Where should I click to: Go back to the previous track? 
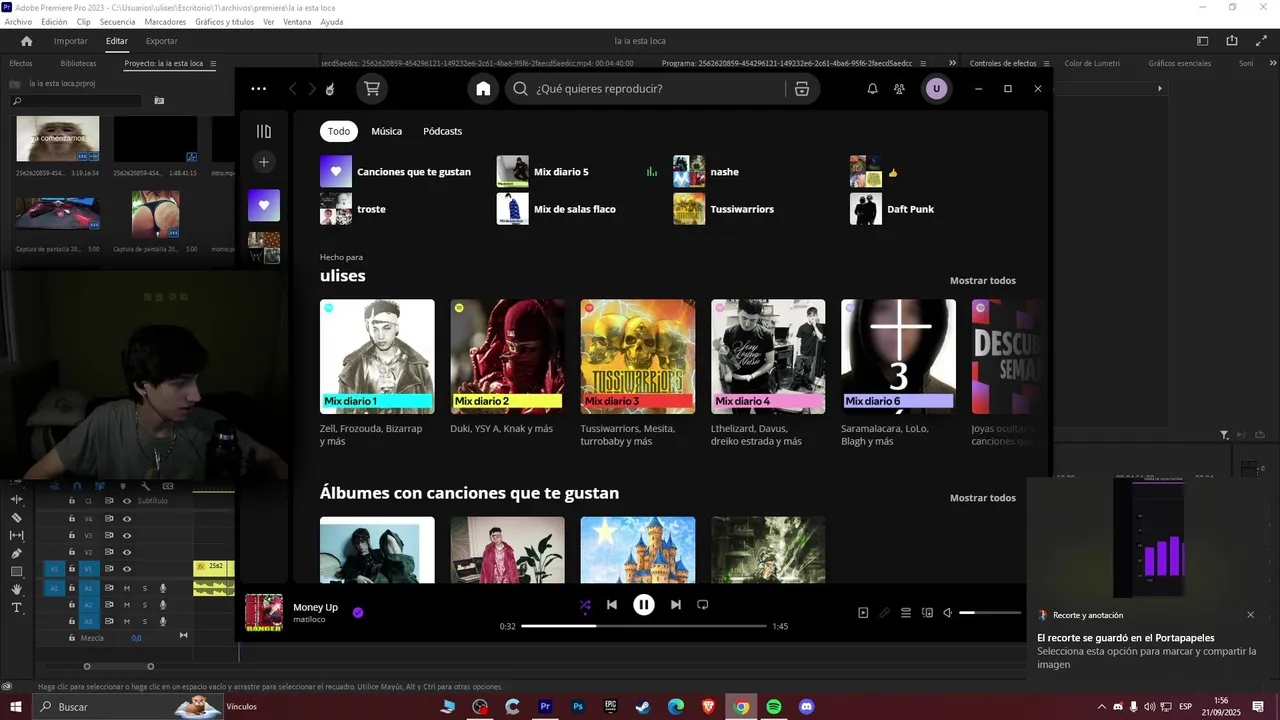(x=612, y=605)
